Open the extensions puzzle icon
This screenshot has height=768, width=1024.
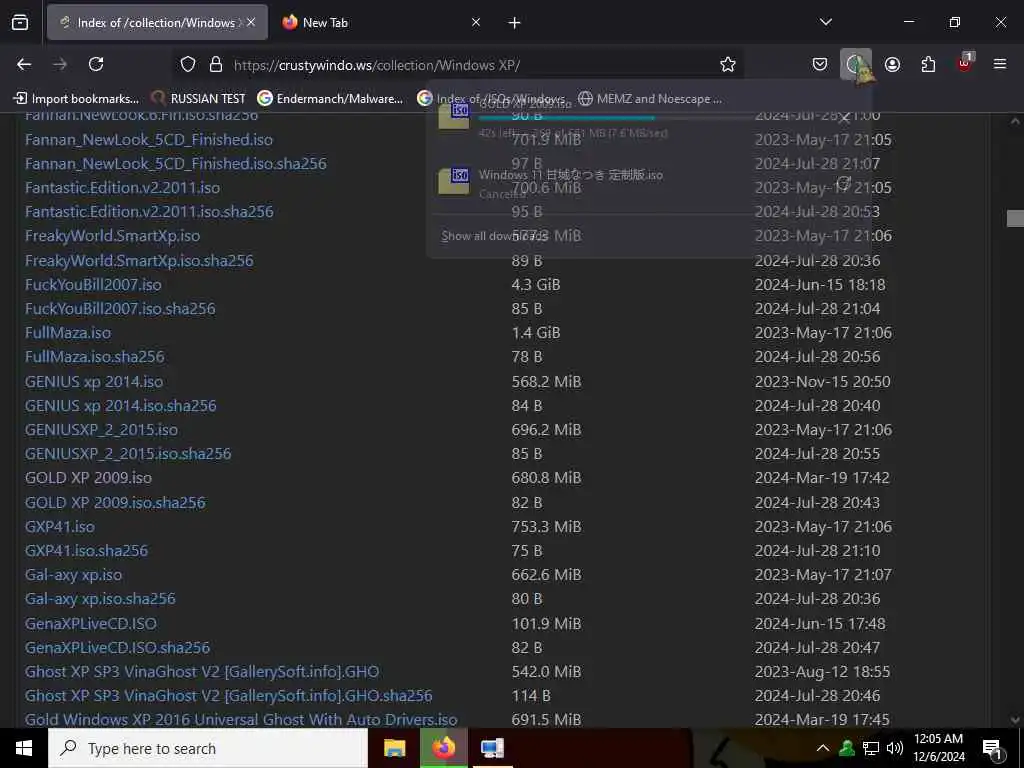(x=928, y=64)
